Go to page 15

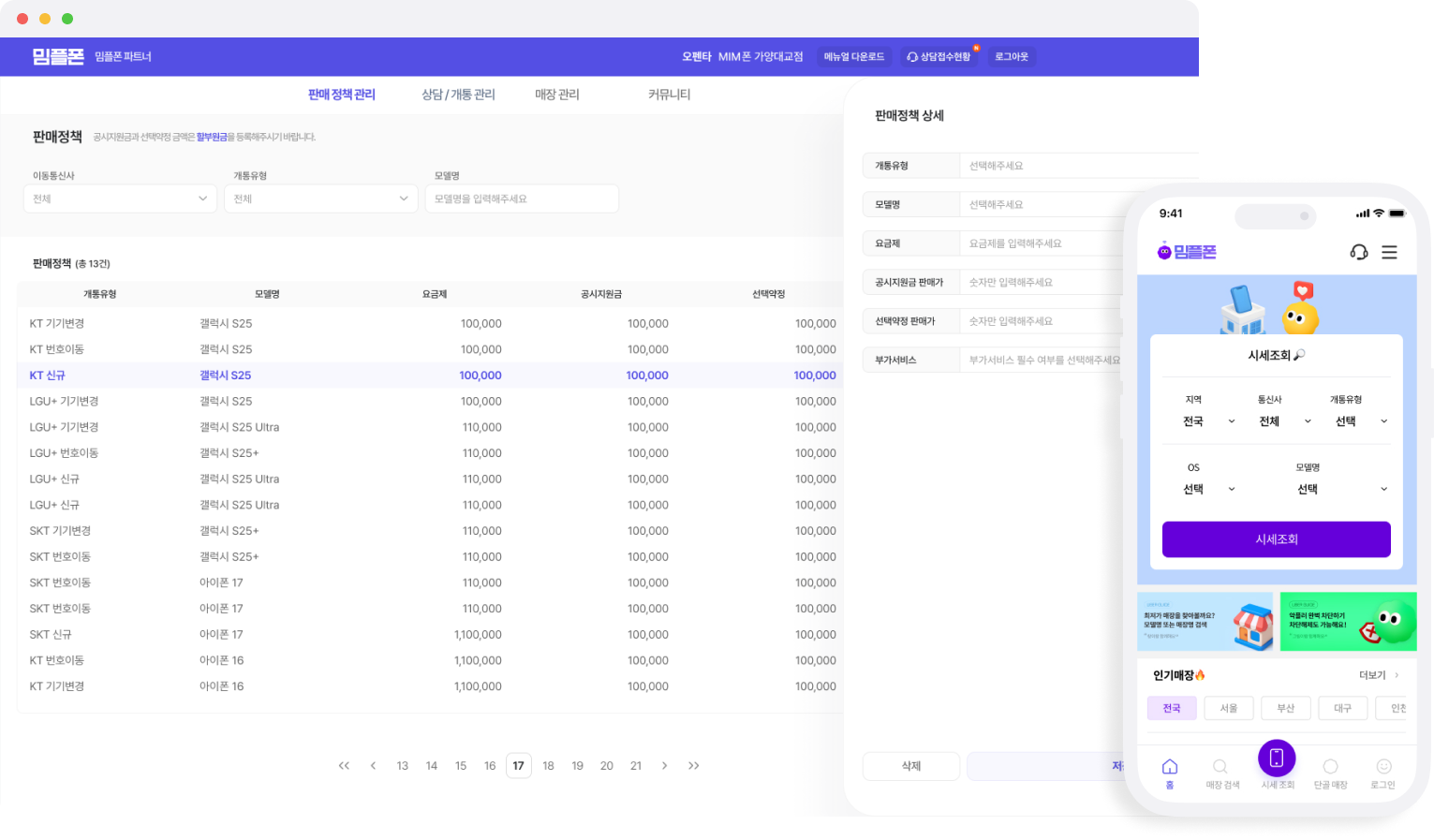click(x=461, y=766)
